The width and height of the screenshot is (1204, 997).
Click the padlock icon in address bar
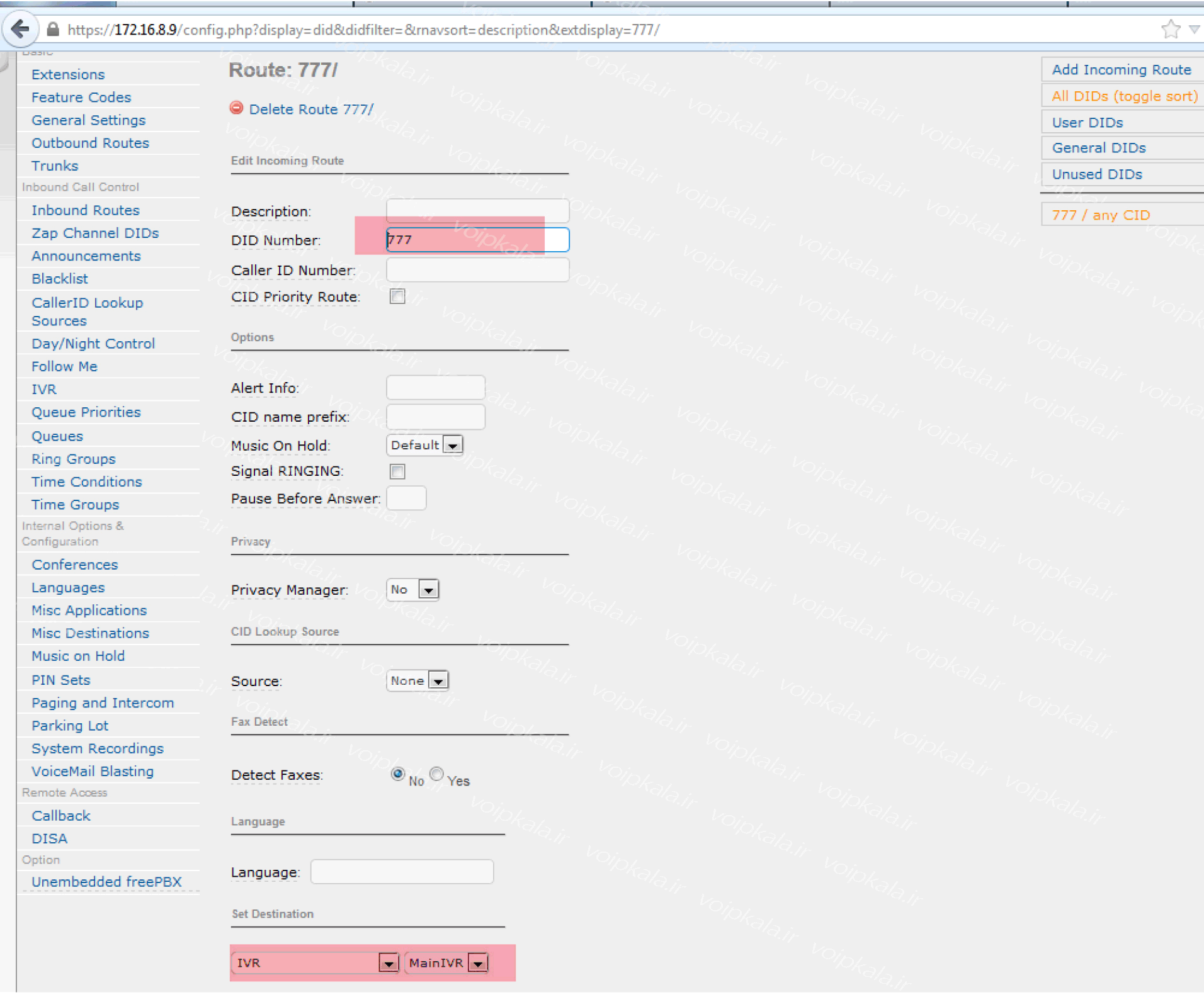(x=53, y=30)
